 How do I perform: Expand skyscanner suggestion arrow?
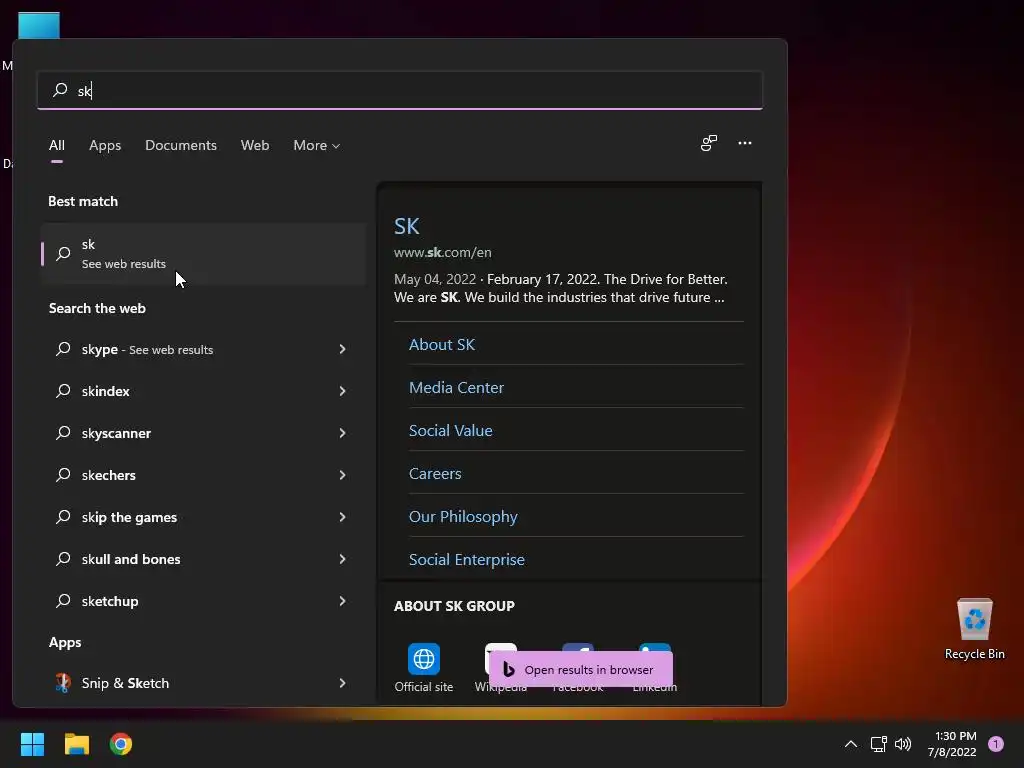342,433
